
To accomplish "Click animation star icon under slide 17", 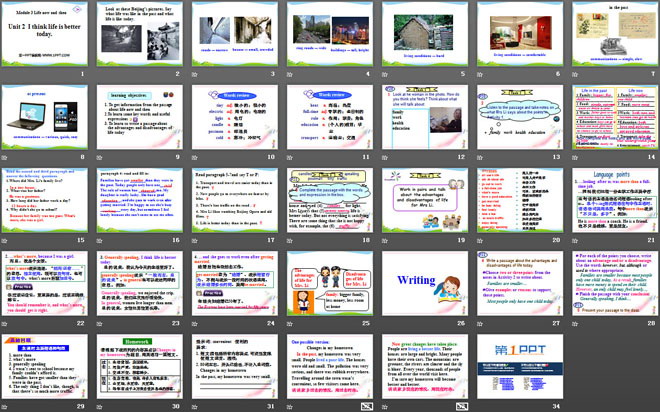I will [194, 241].
